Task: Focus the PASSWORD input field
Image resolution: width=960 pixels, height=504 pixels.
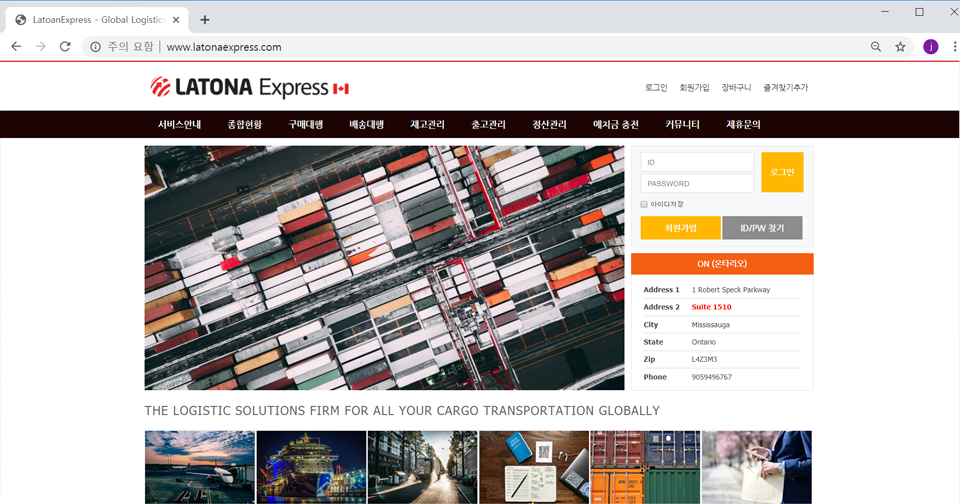Action: tap(697, 183)
